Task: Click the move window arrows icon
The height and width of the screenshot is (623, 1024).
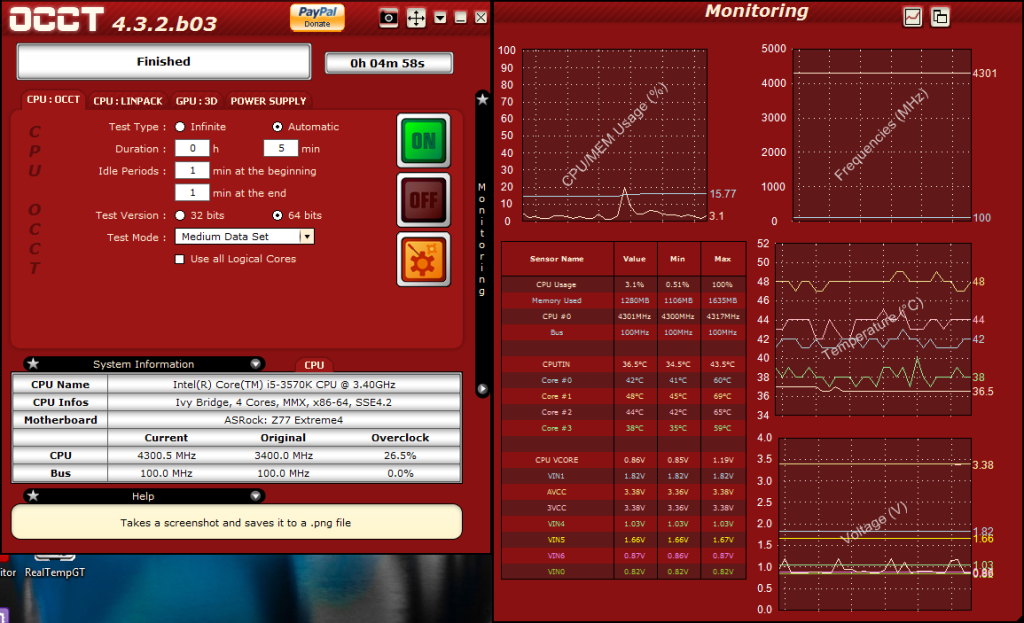Action: (x=416, y=18)
